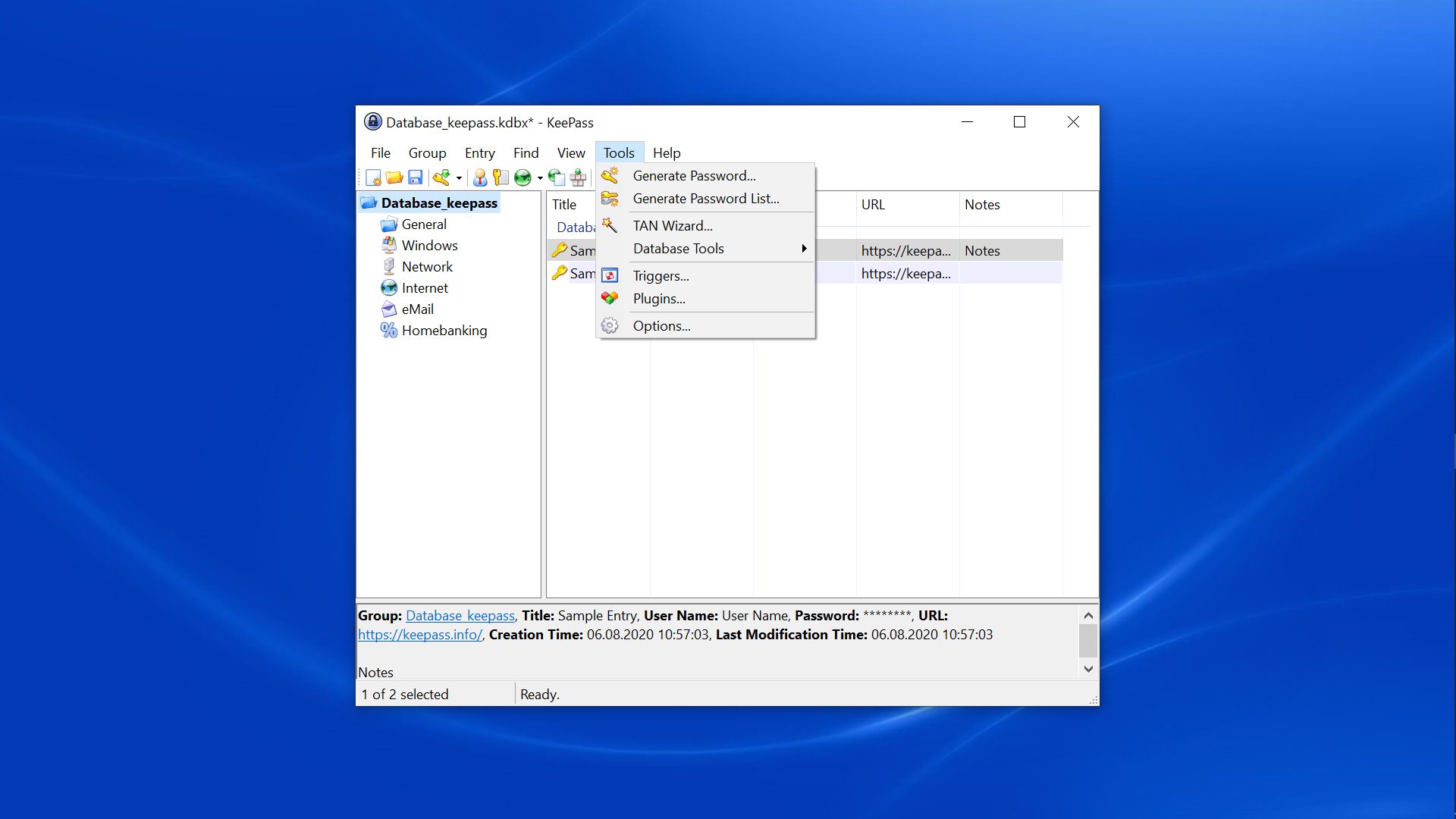1456x819 pixels.
Task: Click the Open Database folder icon
Action: point(394,177)
